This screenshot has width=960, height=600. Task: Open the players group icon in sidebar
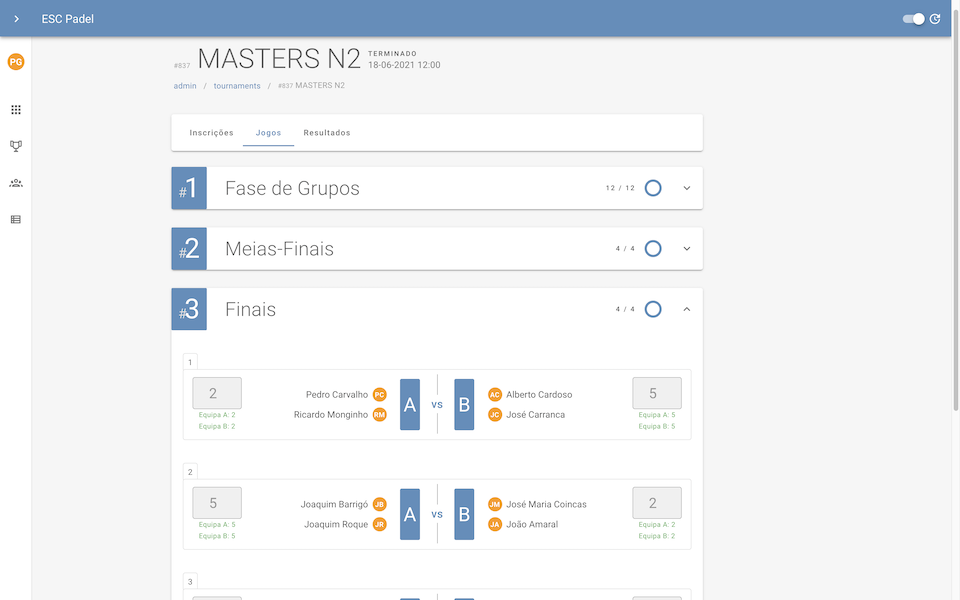(16, 183)
